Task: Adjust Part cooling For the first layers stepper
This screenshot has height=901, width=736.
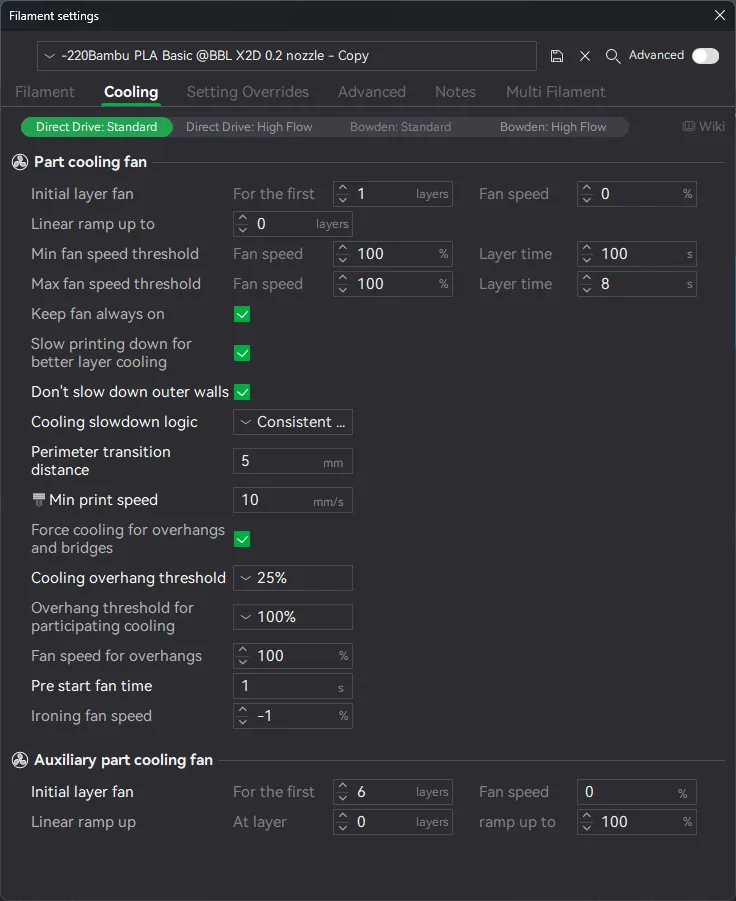Action: [342, 194]
